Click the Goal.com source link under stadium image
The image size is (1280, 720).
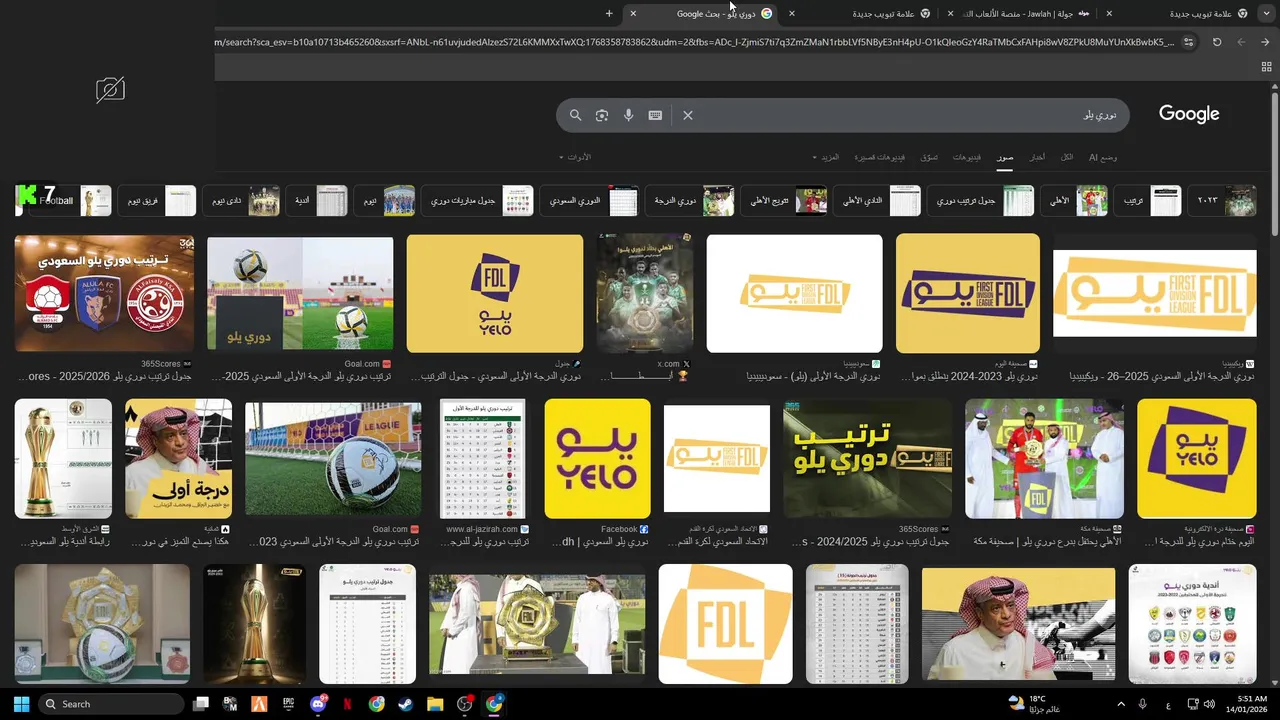coord(369,364)
